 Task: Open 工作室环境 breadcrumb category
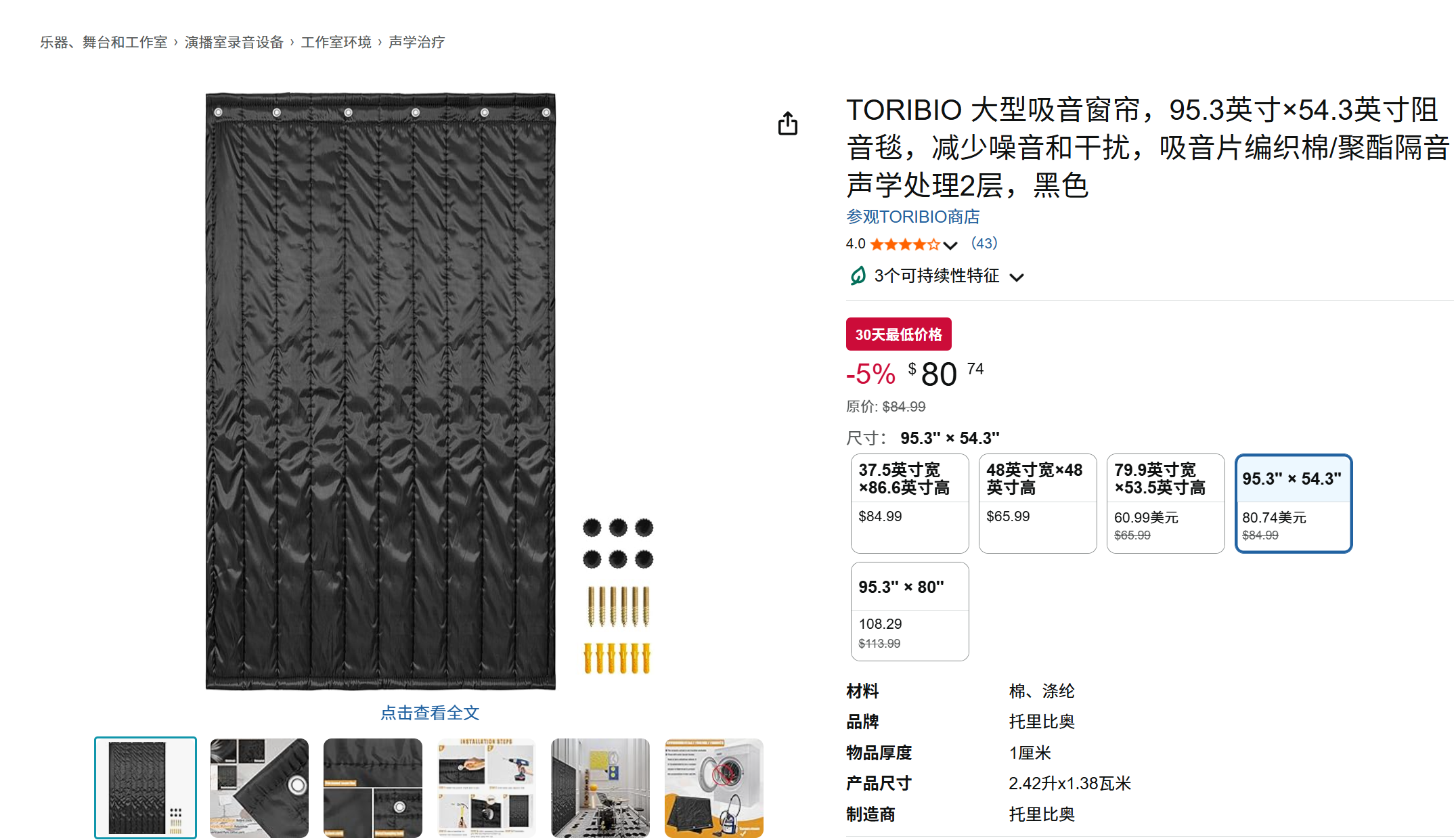click(x=336, y=42)
